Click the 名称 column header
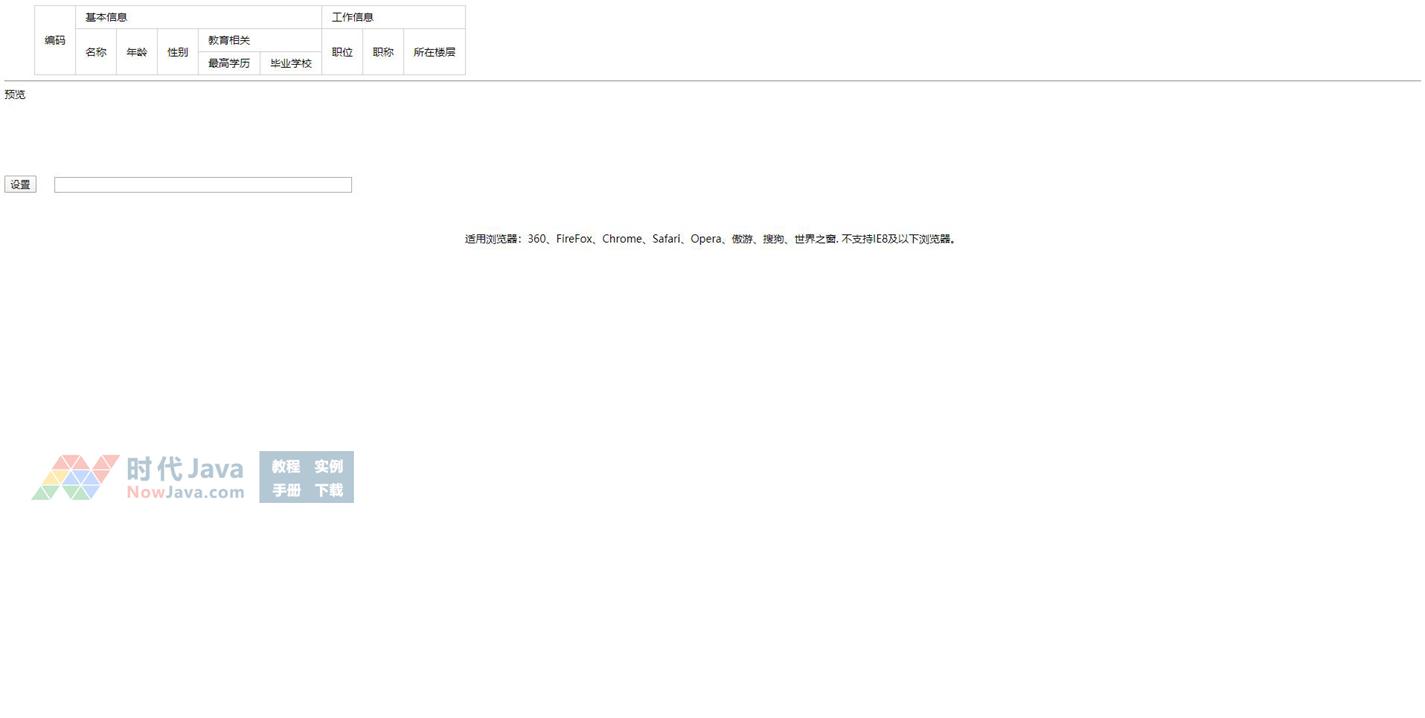Viewport: 1425px width, 718px height. click(x=96, y=52)
